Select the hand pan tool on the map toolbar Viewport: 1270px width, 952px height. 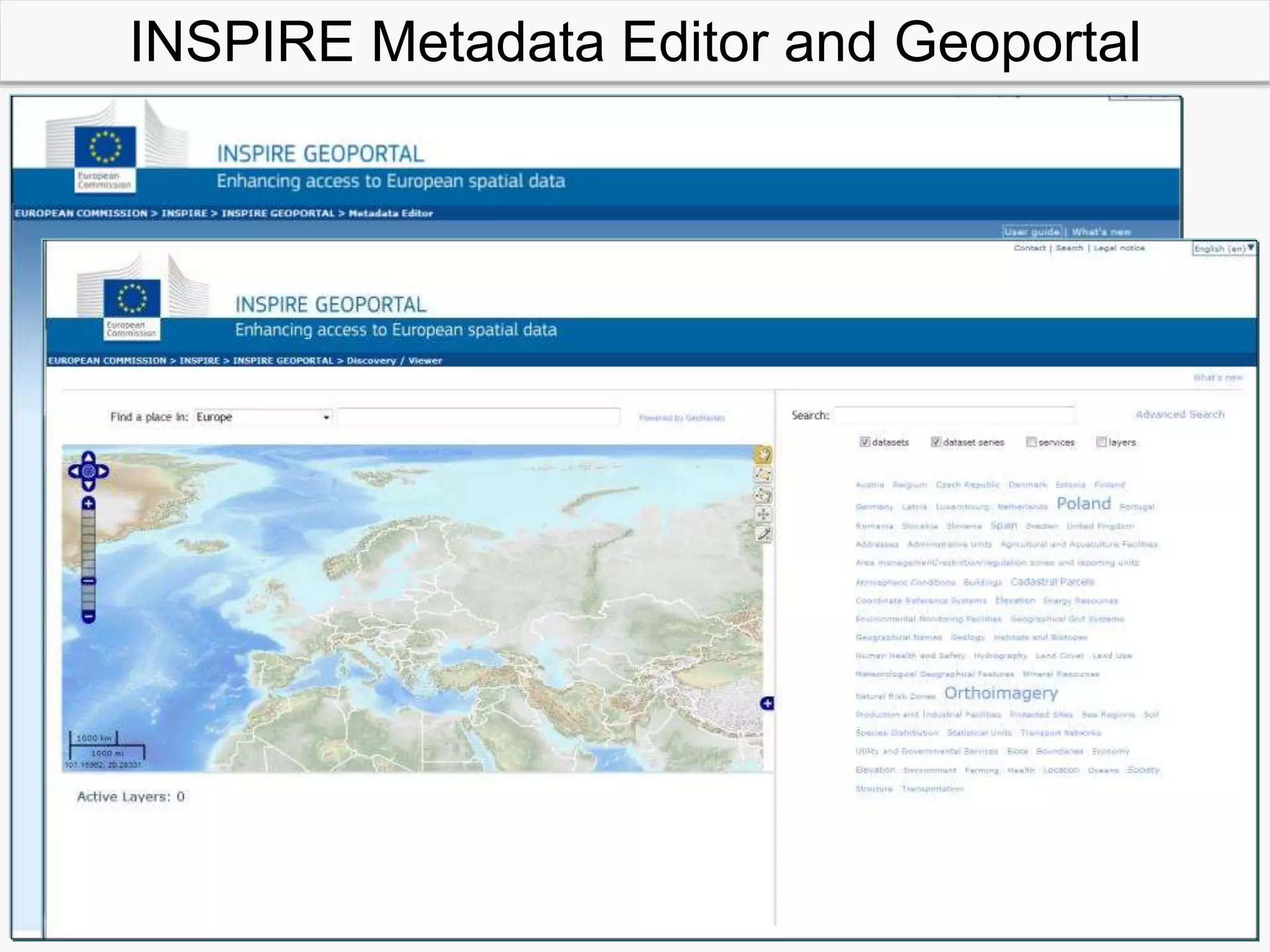[763, 455]
